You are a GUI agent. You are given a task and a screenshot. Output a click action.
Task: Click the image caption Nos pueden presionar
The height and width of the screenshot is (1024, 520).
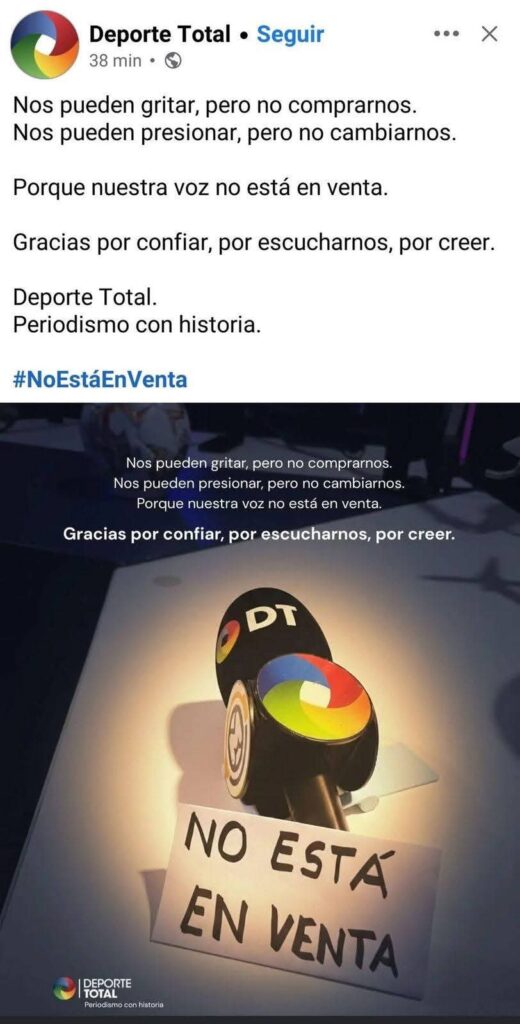[x=259, y=484]
